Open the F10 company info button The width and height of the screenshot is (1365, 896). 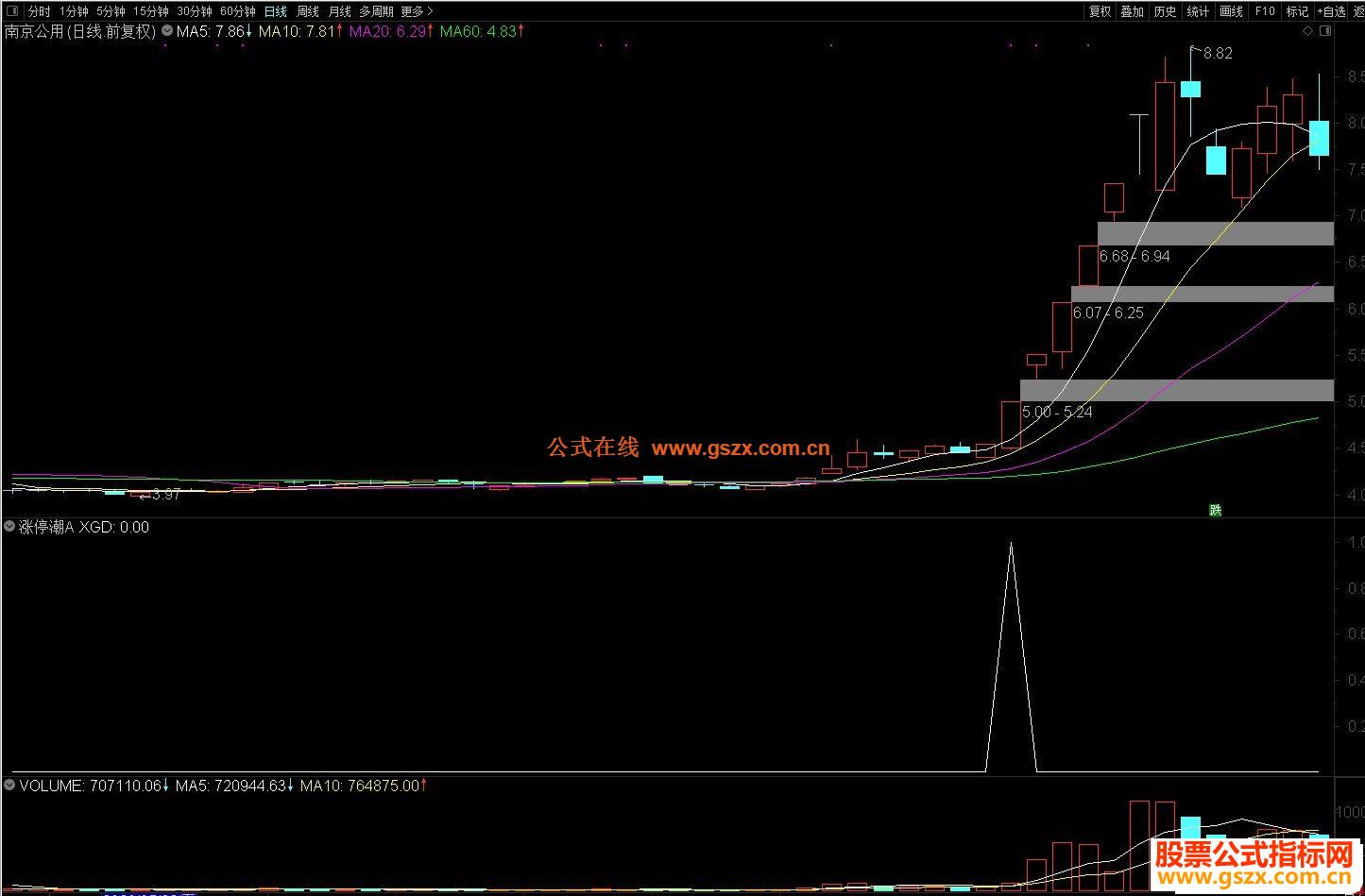[x=1265, y=11]
